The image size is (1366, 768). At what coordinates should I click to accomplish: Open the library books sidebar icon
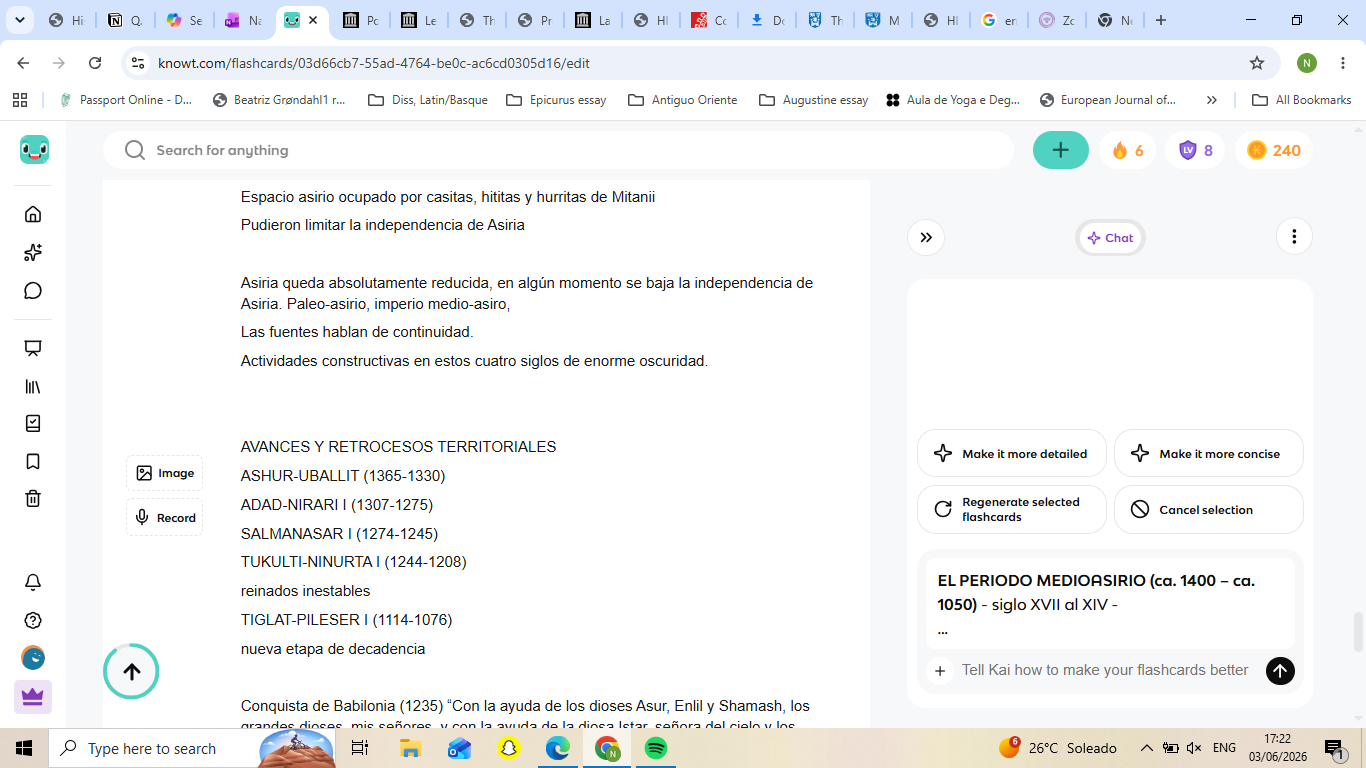tap(33, 387)
